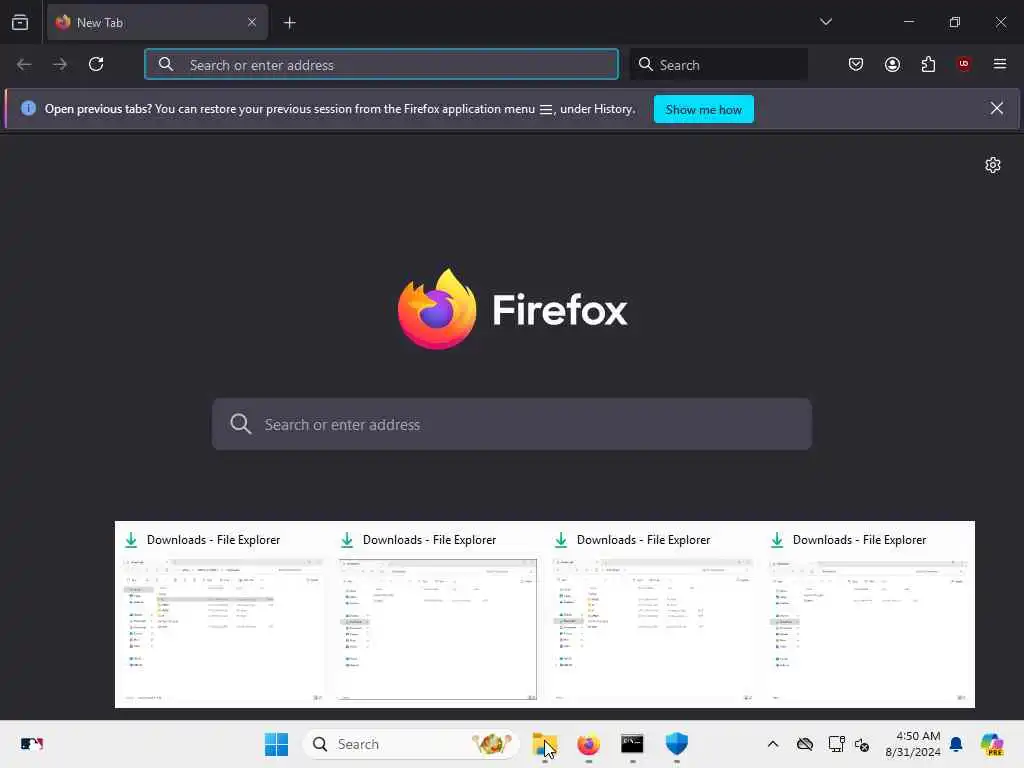Expand the list all tabs chevron
Screen dimensions: 1024x768
[825, 22]
